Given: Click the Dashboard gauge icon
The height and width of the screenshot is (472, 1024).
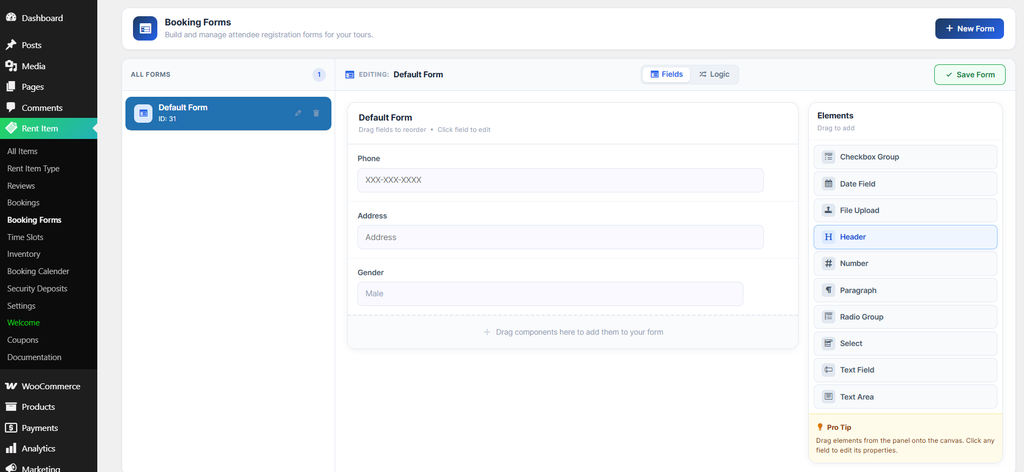Looking at the screenshot, I should 10,18.
